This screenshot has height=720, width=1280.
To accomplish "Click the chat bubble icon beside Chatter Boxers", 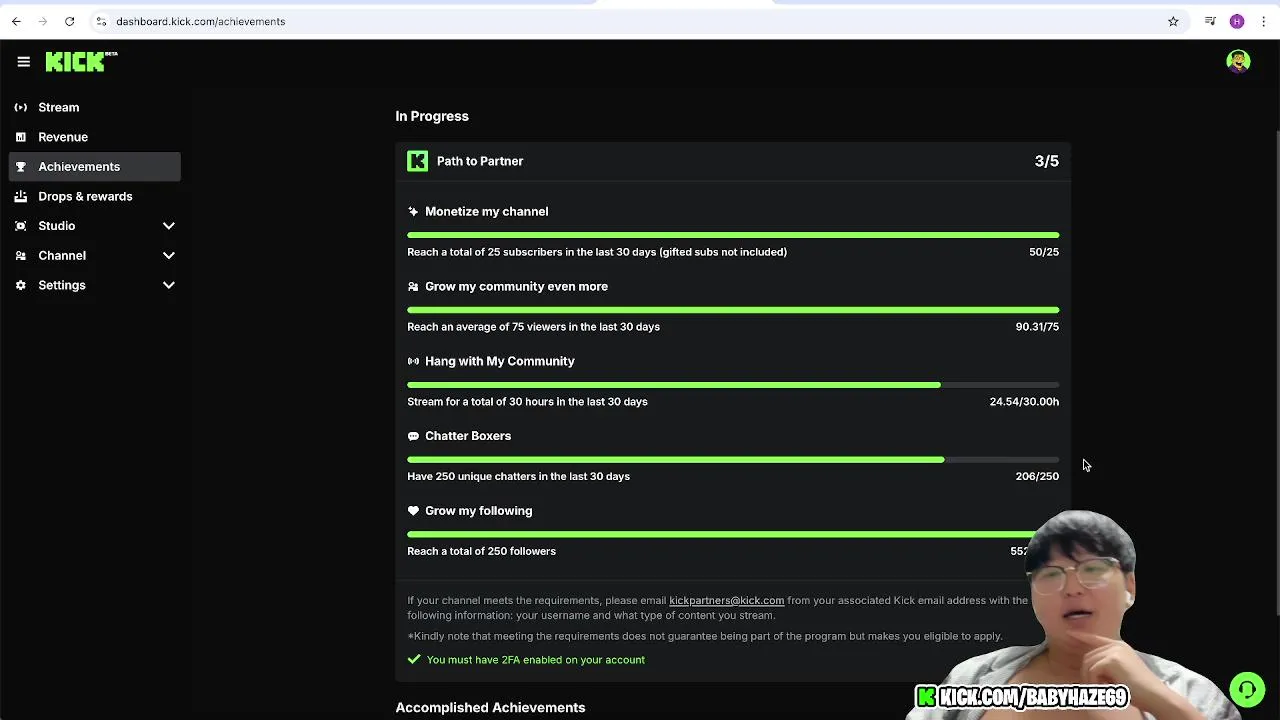I will [x=413, y=436].
